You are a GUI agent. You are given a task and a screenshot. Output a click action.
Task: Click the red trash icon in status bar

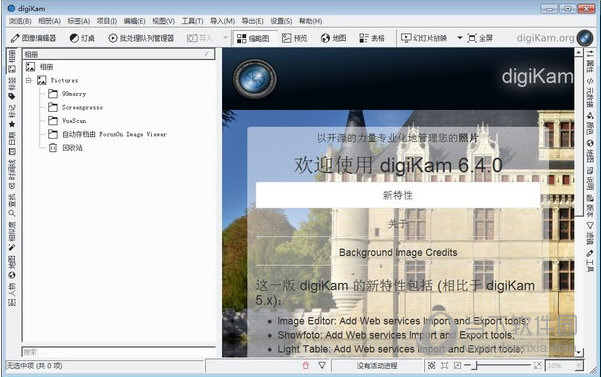point(305,366)
